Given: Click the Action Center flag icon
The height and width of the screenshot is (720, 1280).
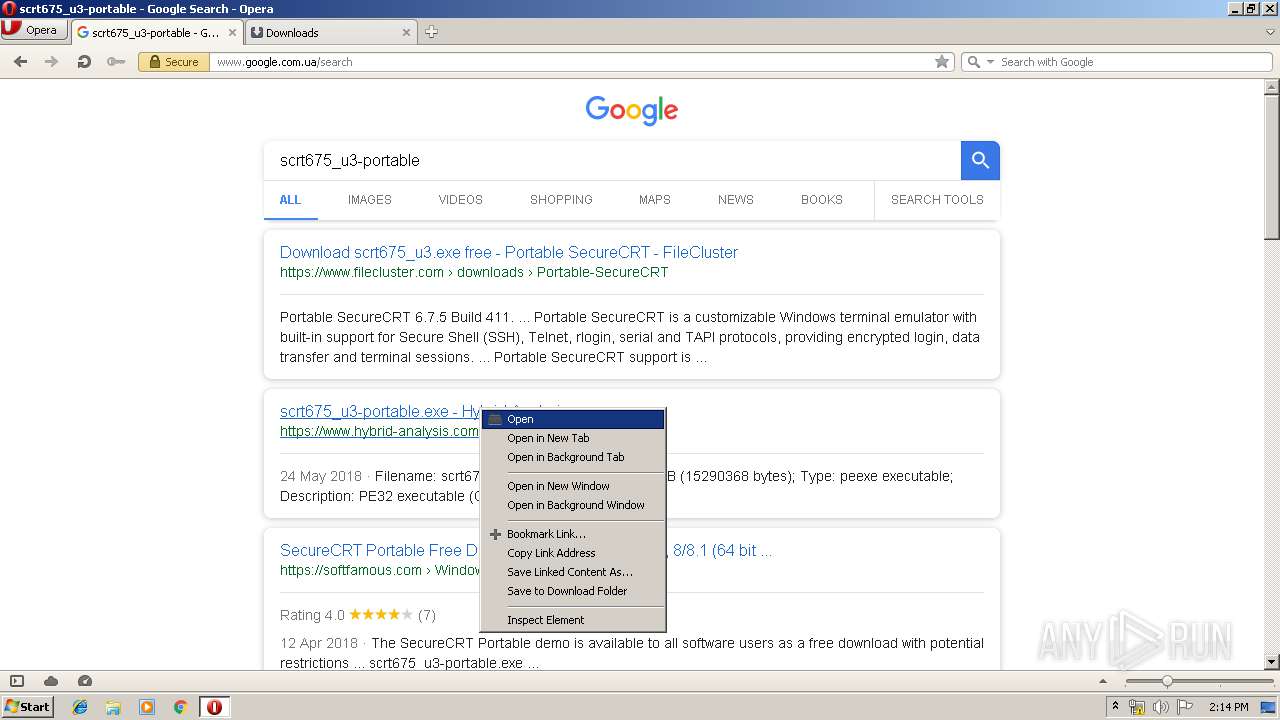Looking at the screenshot, I should pyautogui.click(x=1184, y=707).
